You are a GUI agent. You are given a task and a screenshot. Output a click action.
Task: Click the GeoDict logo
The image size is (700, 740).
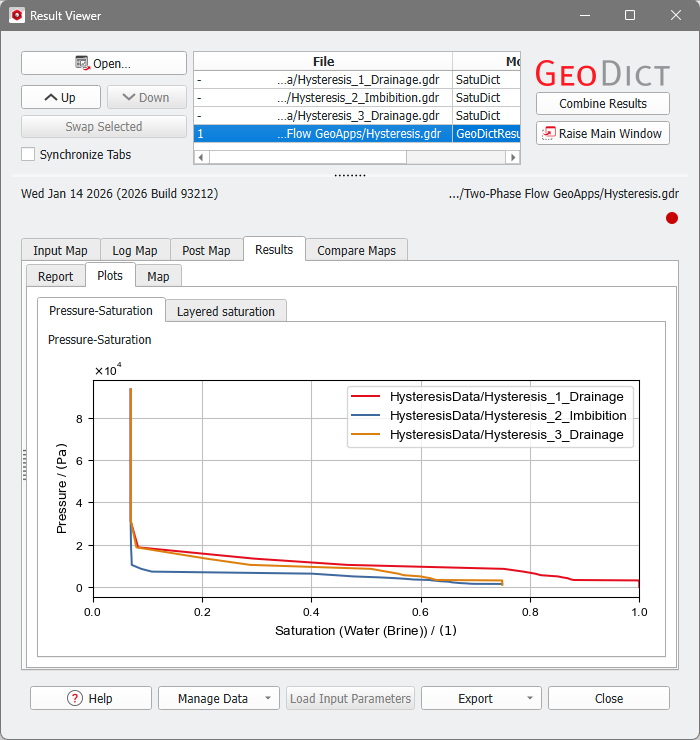coord(603,74)
